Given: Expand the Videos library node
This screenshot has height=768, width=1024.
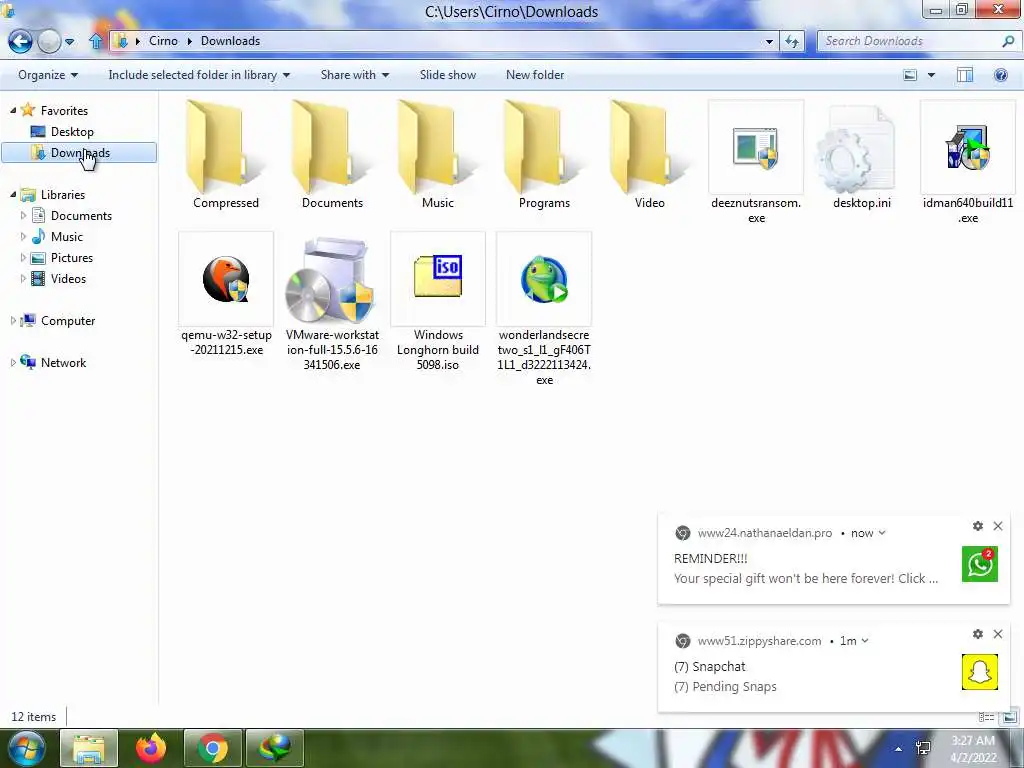Looking at the screenshot, I should click(24, 278).
